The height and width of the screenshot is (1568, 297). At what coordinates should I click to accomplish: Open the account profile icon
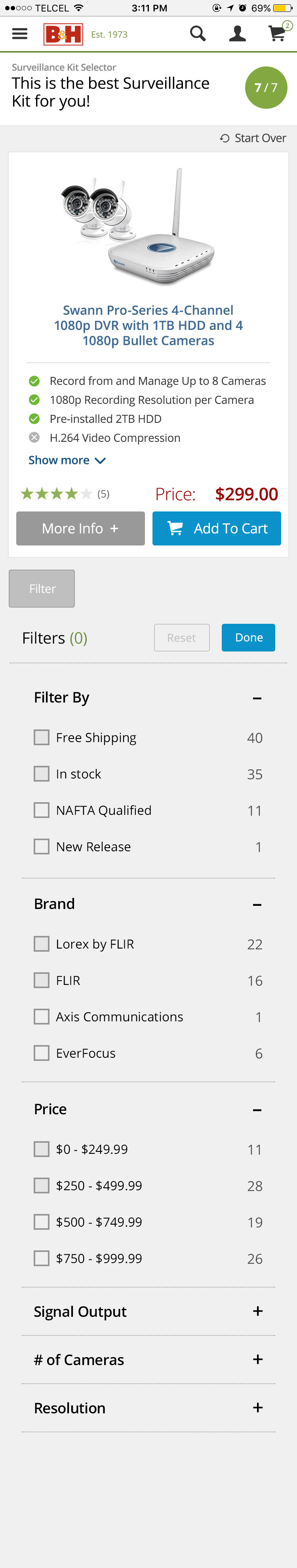pyautogui.click(x=237, y=34)
